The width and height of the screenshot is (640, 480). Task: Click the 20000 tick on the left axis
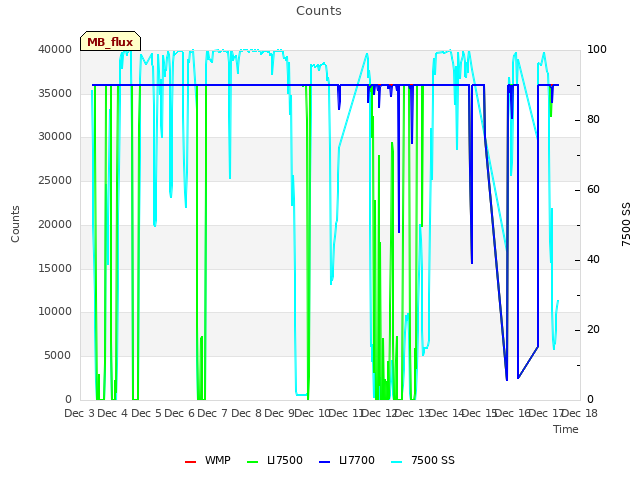[x=55, y=224]
